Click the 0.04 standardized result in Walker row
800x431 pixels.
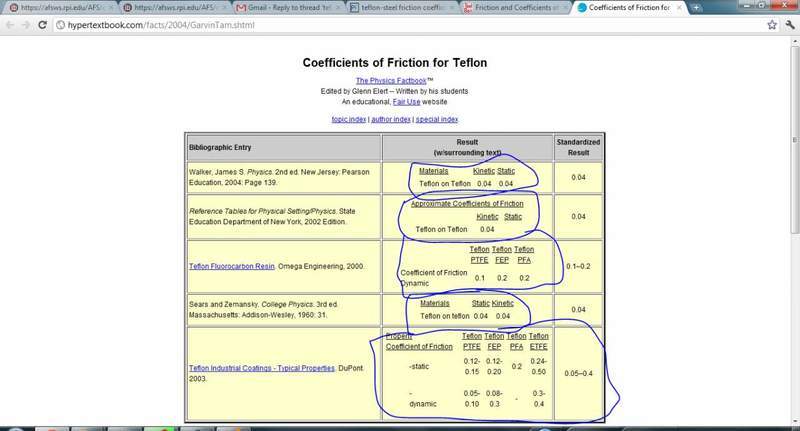(579, 178)
